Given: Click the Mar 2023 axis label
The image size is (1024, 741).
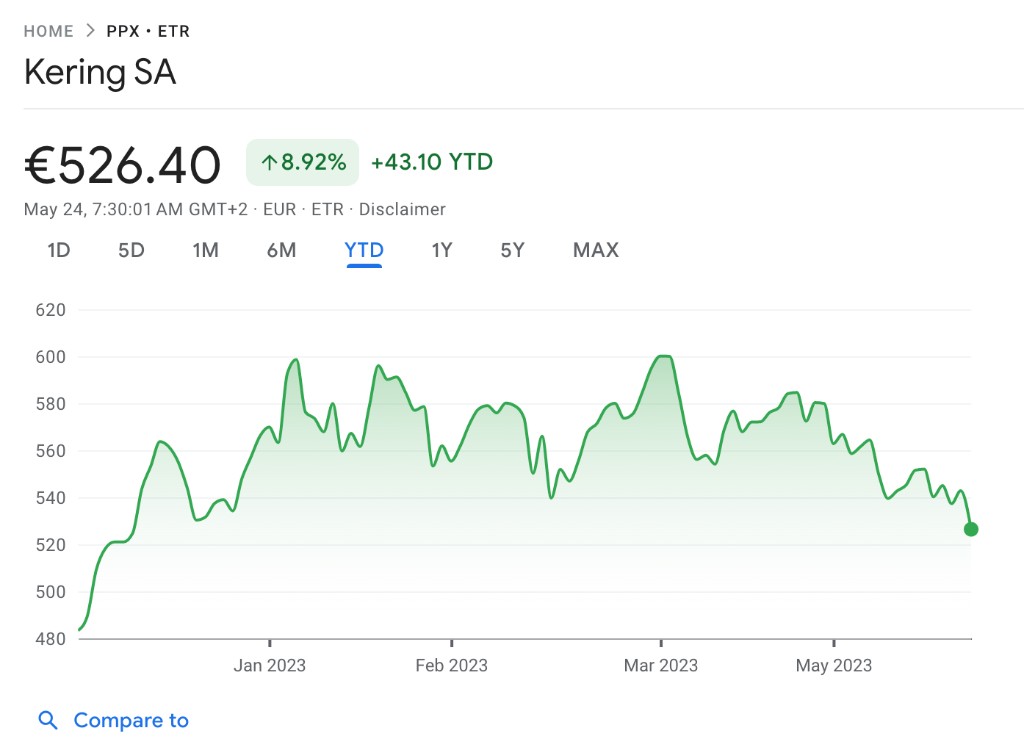Looking at the screenshot, I should click(x=661, y=665).
